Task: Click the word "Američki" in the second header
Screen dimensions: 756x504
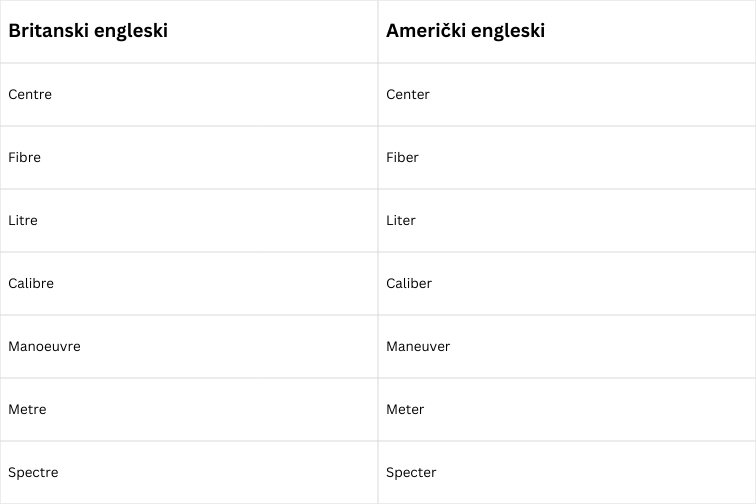Action: pyautogui.click(x=422, y=30)
